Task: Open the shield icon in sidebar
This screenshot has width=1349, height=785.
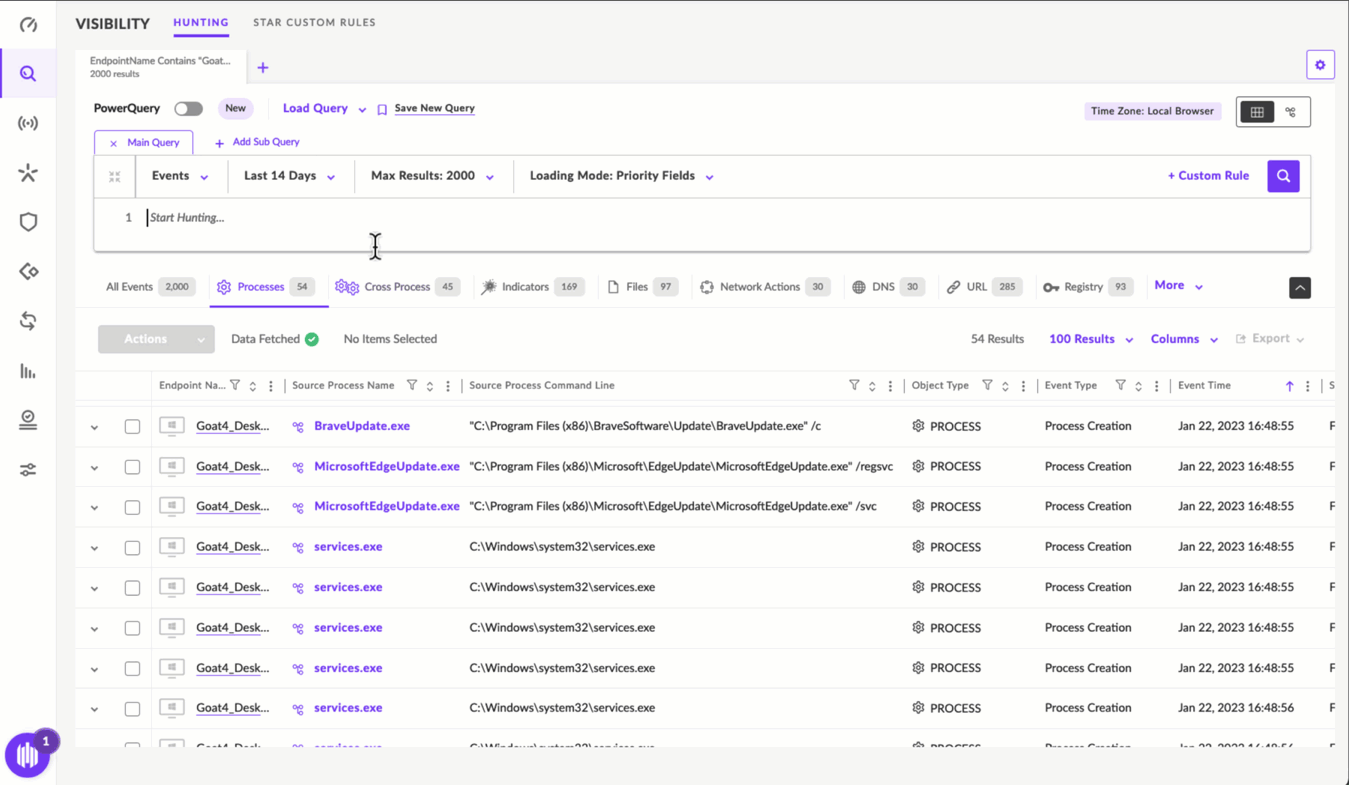Action: [28, 222]
